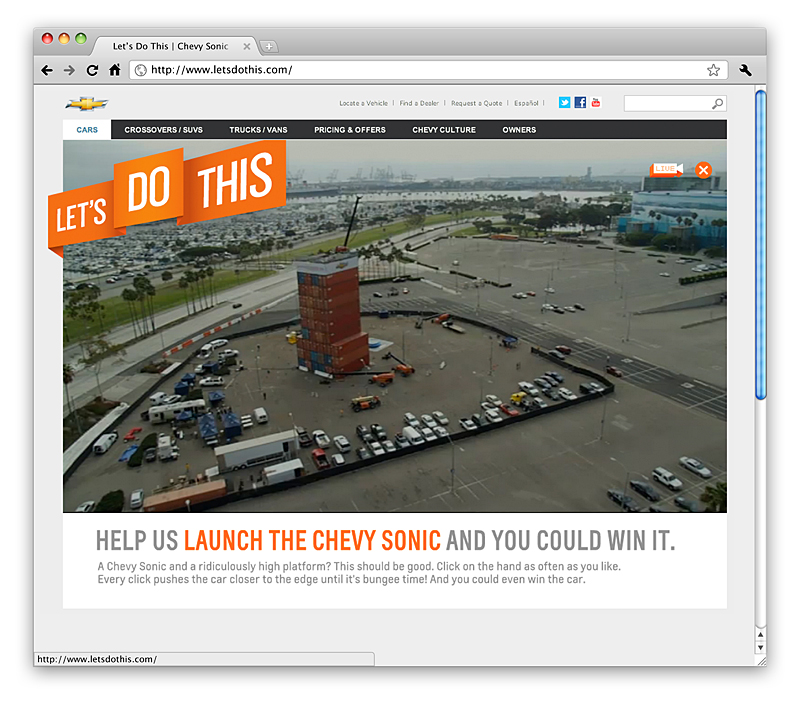This screenshot has width=800, height=702.
Task: Click the scrollbar down arrow
Action: pyautogui.click(x=760, y=647)
